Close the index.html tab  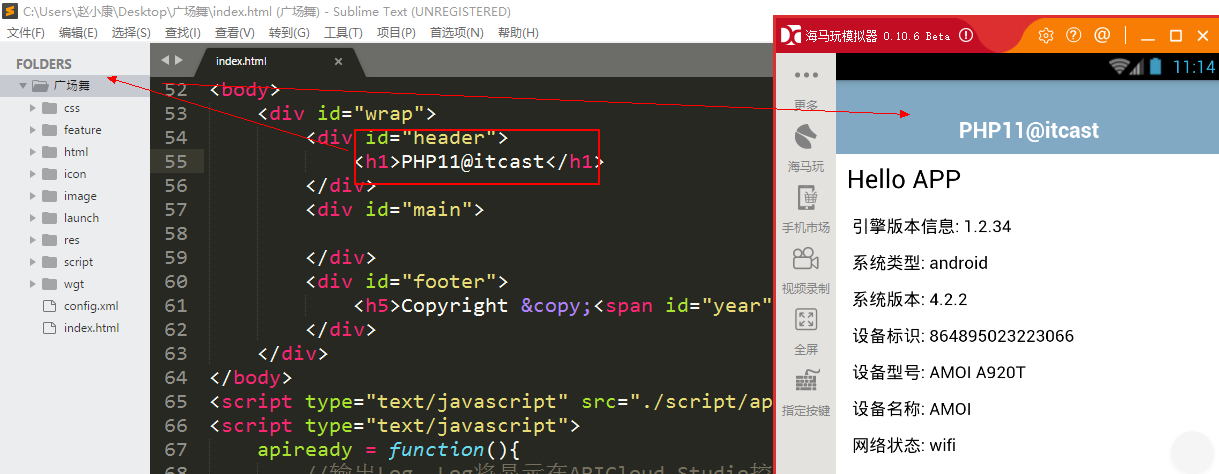338,61
